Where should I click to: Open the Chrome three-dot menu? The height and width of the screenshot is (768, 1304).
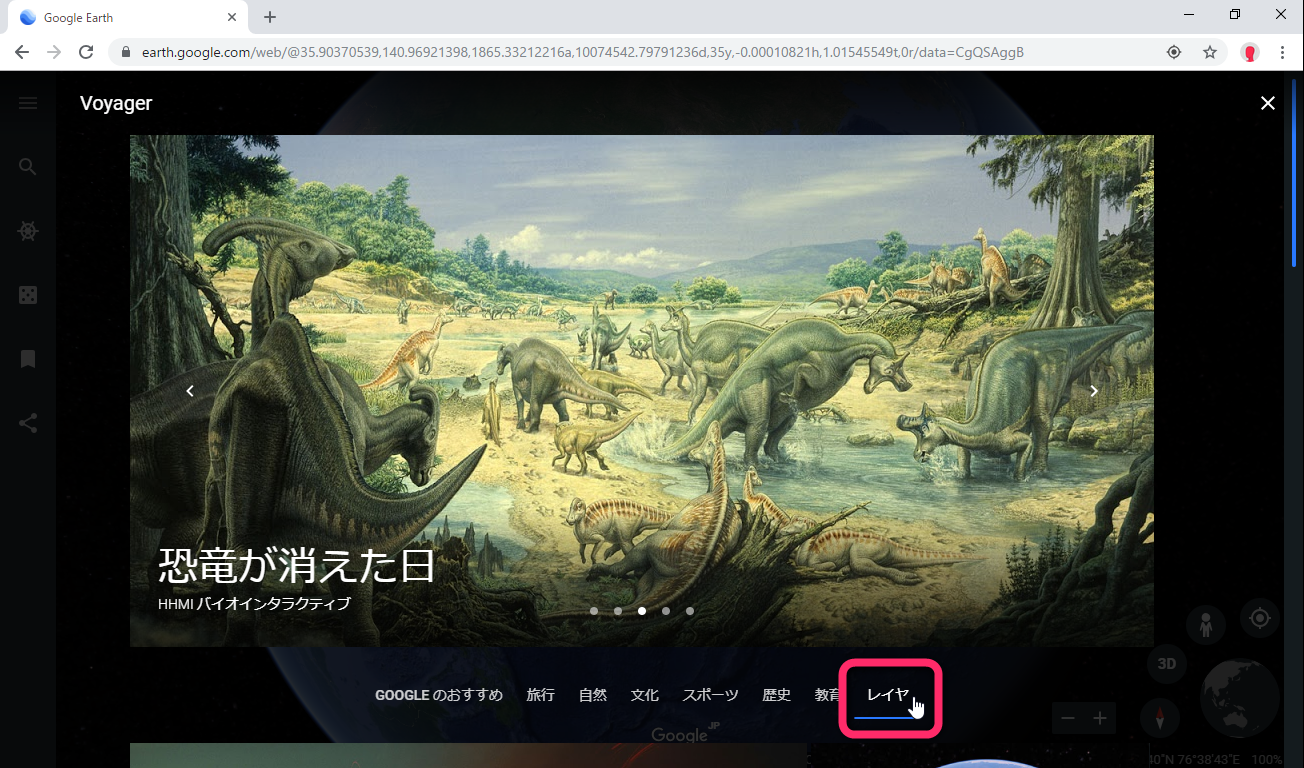click(x=1283, y=52)
